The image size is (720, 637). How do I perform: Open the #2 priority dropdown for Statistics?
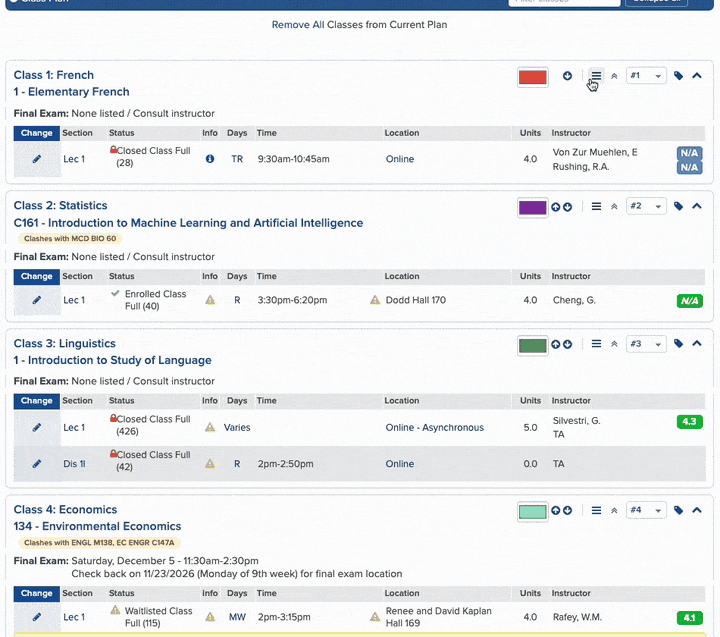coord(646,206)
